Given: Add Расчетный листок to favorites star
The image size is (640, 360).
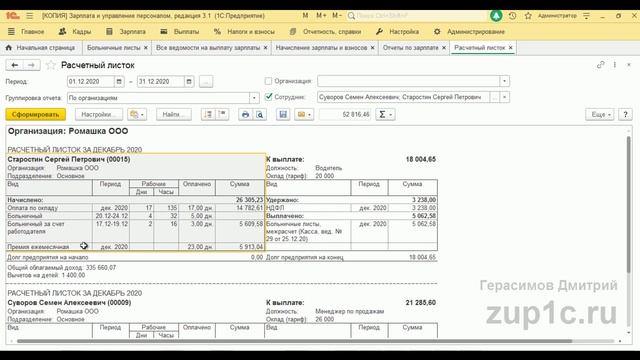Looking at the screenshot, I should click(x=51, y=65).
